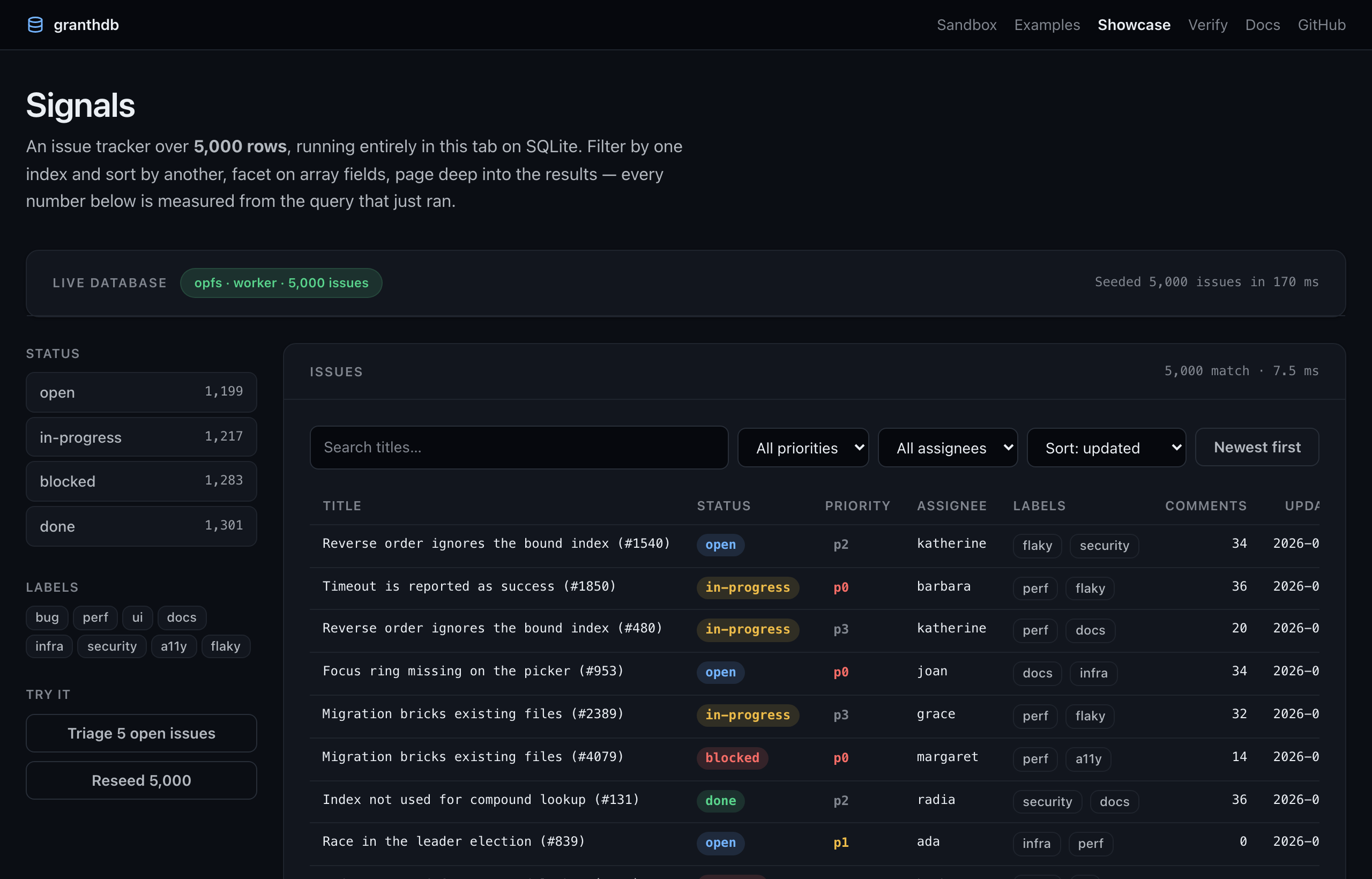1372x879 pixels.
Task: Click the blocked badge on issue #4079
Action: (732, 758)
